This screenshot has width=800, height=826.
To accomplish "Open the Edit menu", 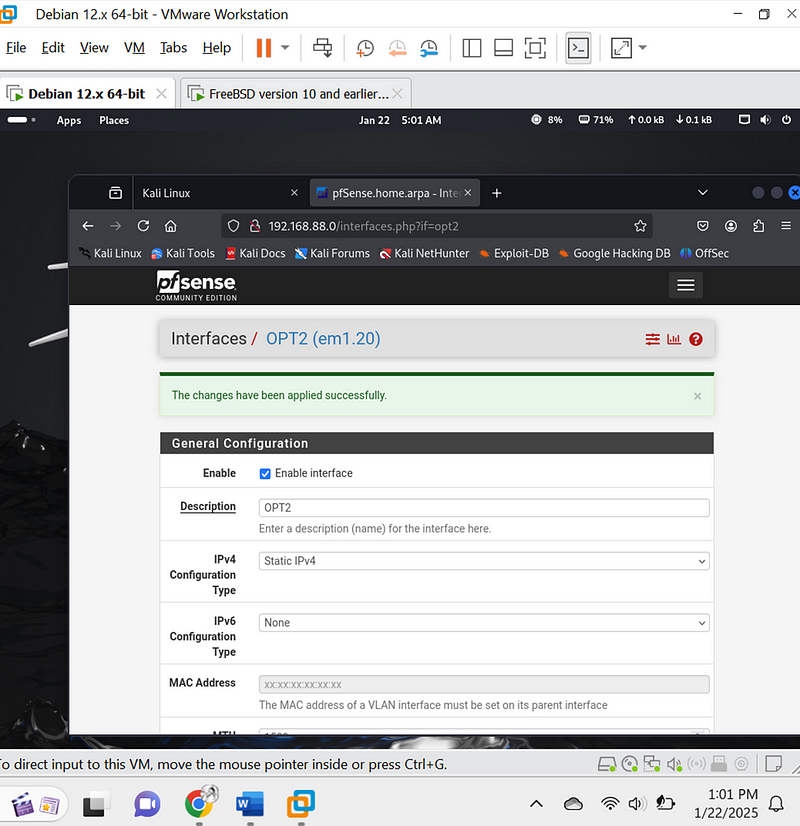I will (x=53, y=48).
